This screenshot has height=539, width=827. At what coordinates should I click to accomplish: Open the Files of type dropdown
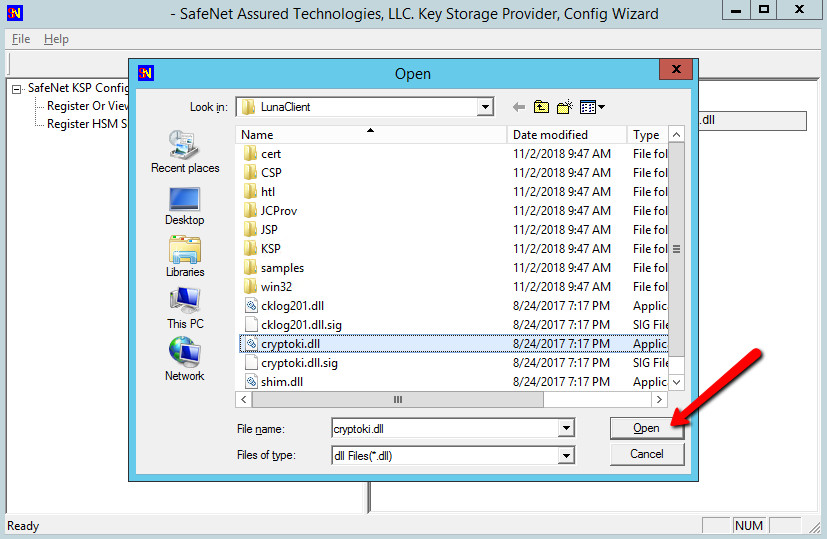566,455
